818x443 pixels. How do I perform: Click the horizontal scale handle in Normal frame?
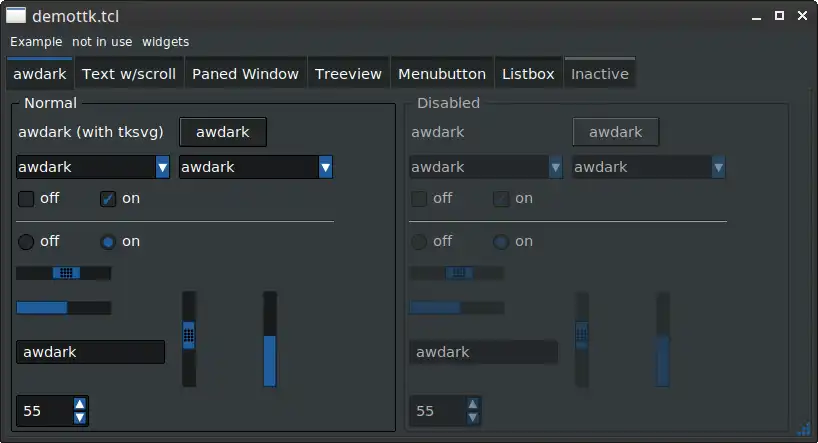click(x=66, y=273)
